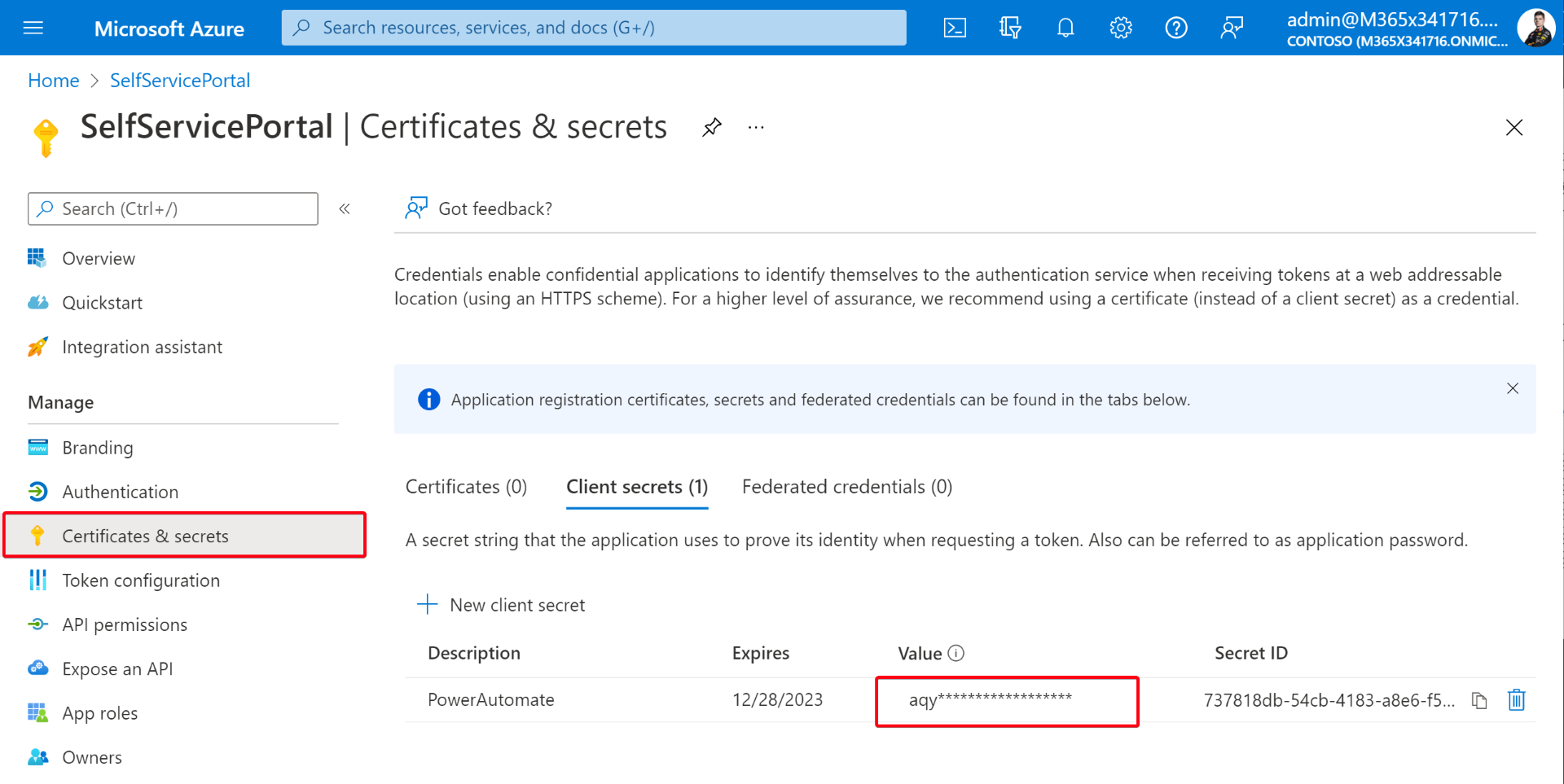Click the Got feedback? button
Screen dimensions: 1564x784
(x=479, y=208)
